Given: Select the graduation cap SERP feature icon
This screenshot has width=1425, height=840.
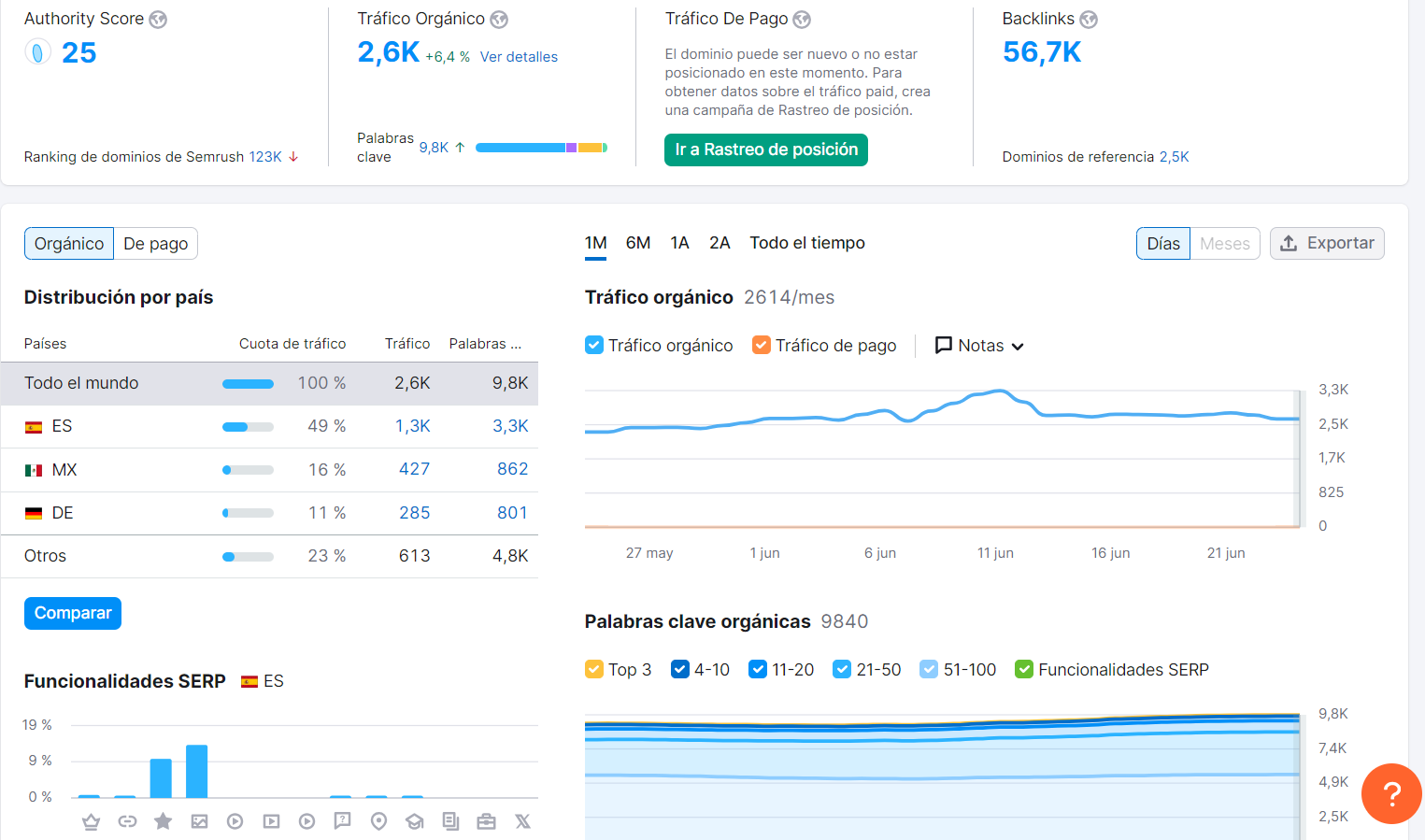Looking at the screenshot, I should [x=415, y=821].
